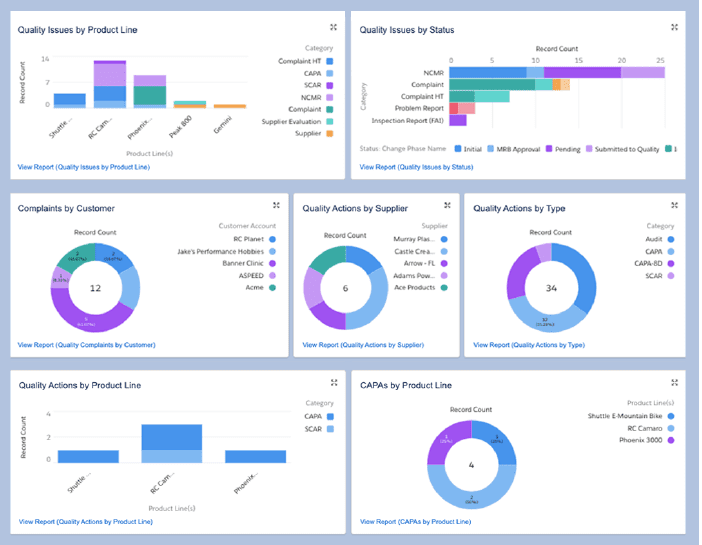Expand the Quality Actions by Product Line chart
702x545 pixels.
pyautogui.click(x=334, y=382)
